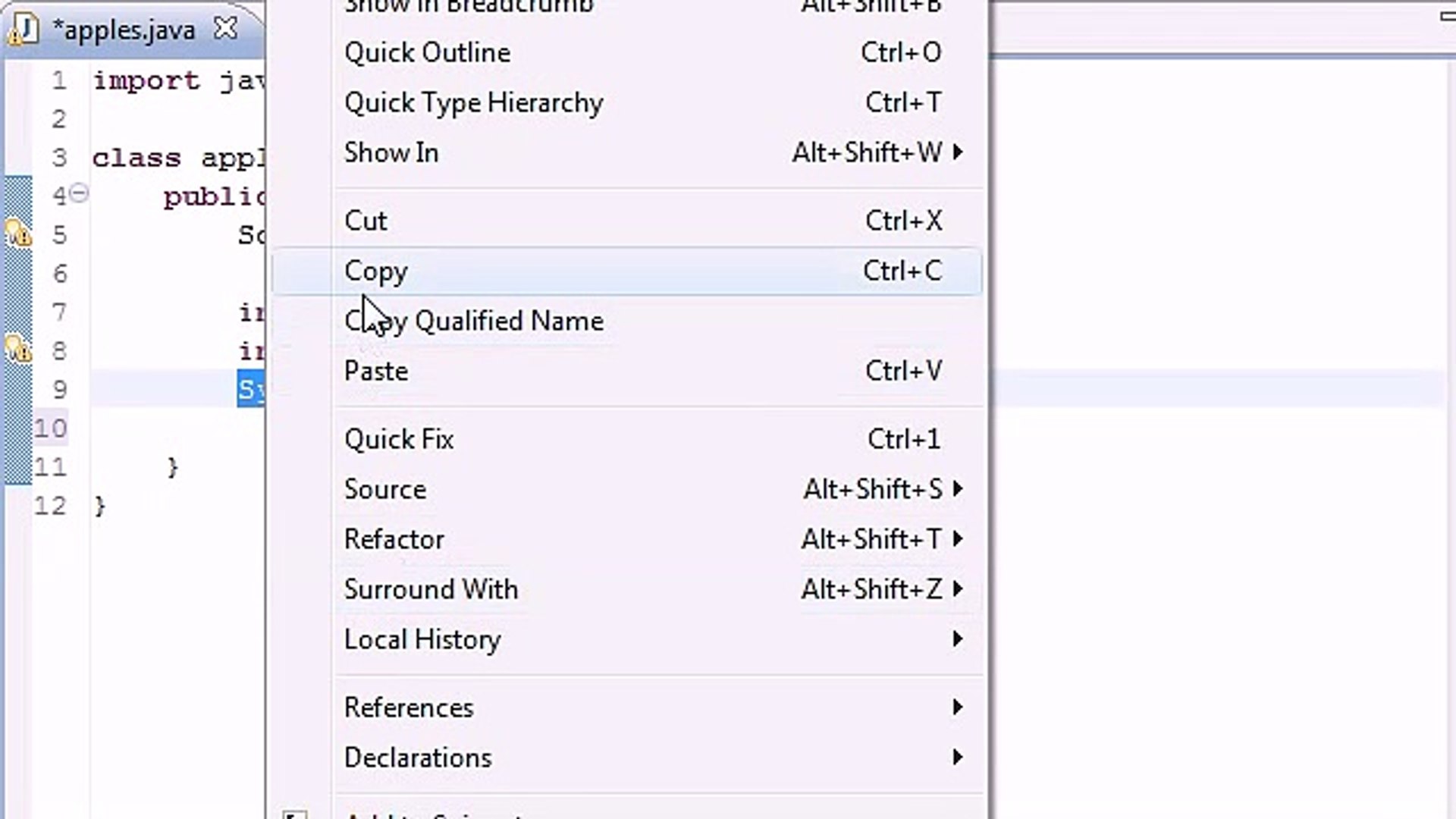Open Quick Outline from the menu

pyautogui.click(x=427, y=52)
